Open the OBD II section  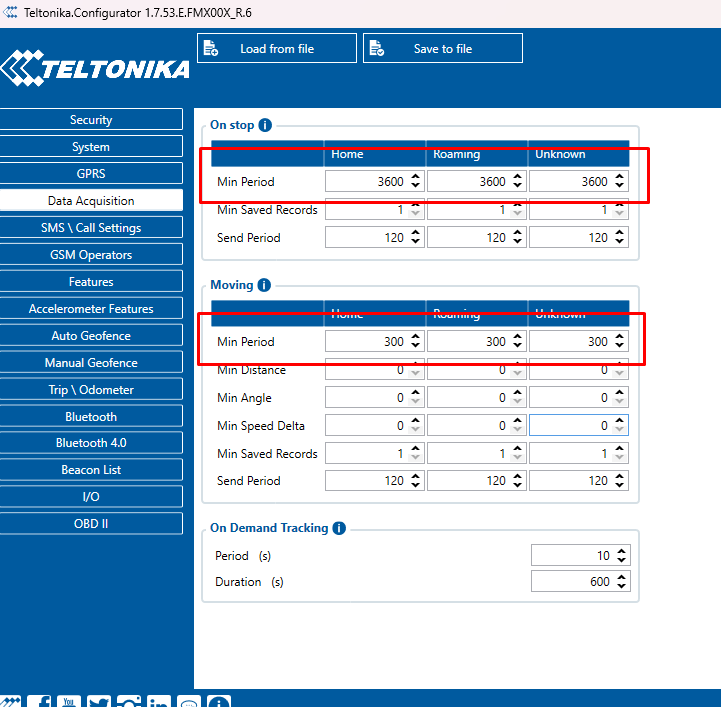click(91, 524)
